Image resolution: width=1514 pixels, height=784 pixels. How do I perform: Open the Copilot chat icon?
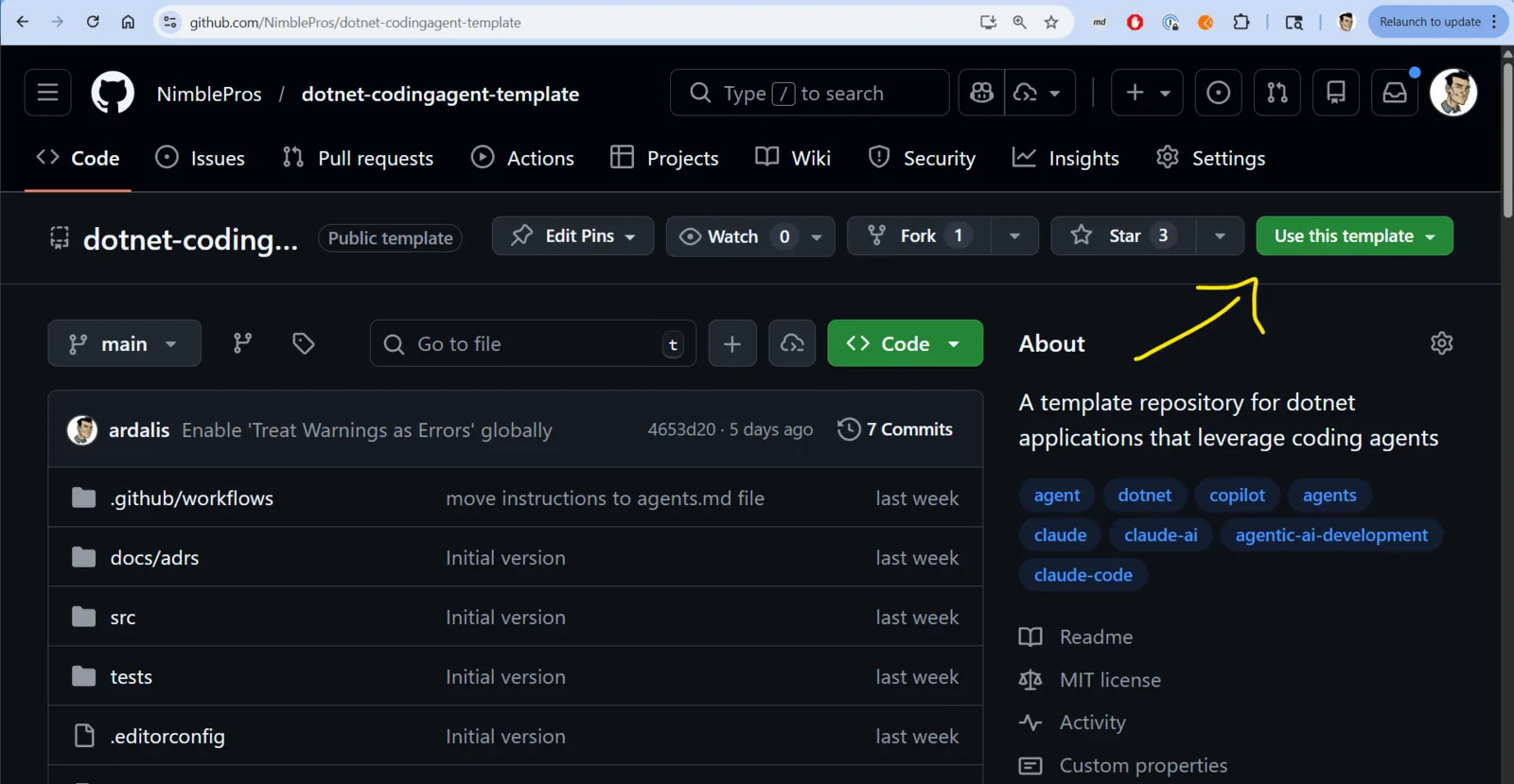[981, 93]
